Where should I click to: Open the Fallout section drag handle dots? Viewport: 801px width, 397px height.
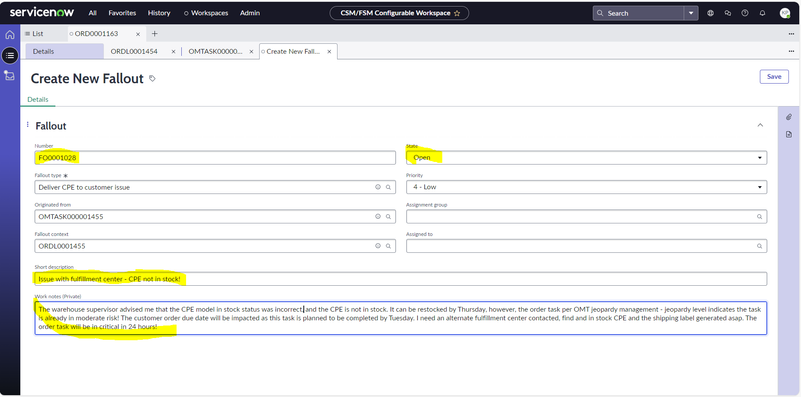[x=28, y=124]
